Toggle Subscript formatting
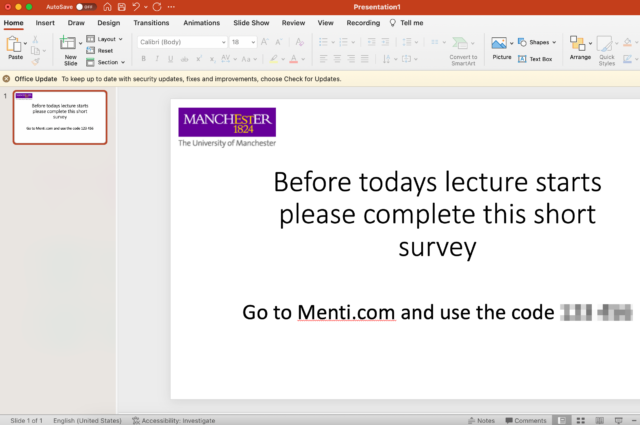The height and width of the screenshot is (425, 640). (x=212, y=59)
